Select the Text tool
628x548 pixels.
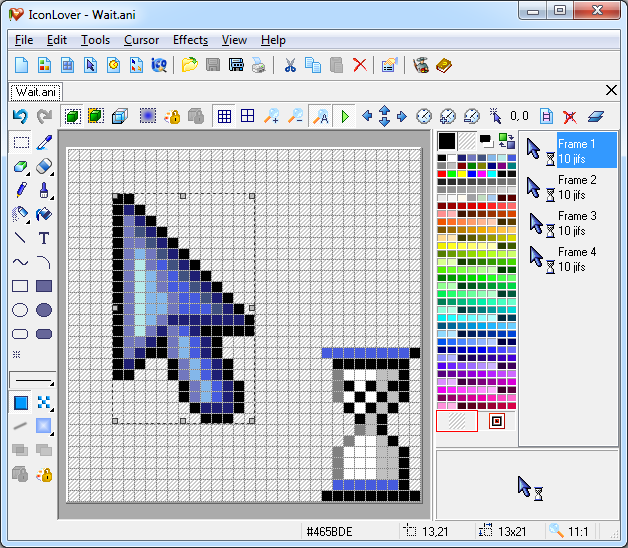pos(44,238)
